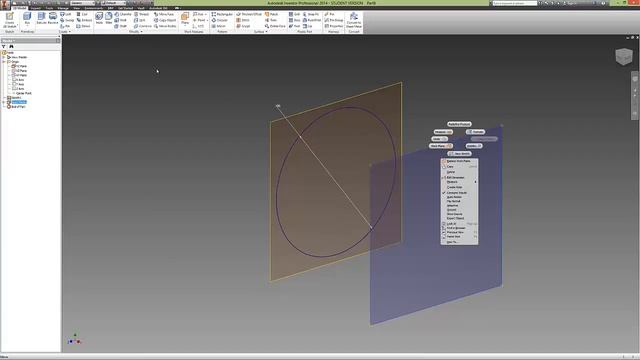
Task: Click the Work Plane icon in ribbon
Action: pos(185,19)
